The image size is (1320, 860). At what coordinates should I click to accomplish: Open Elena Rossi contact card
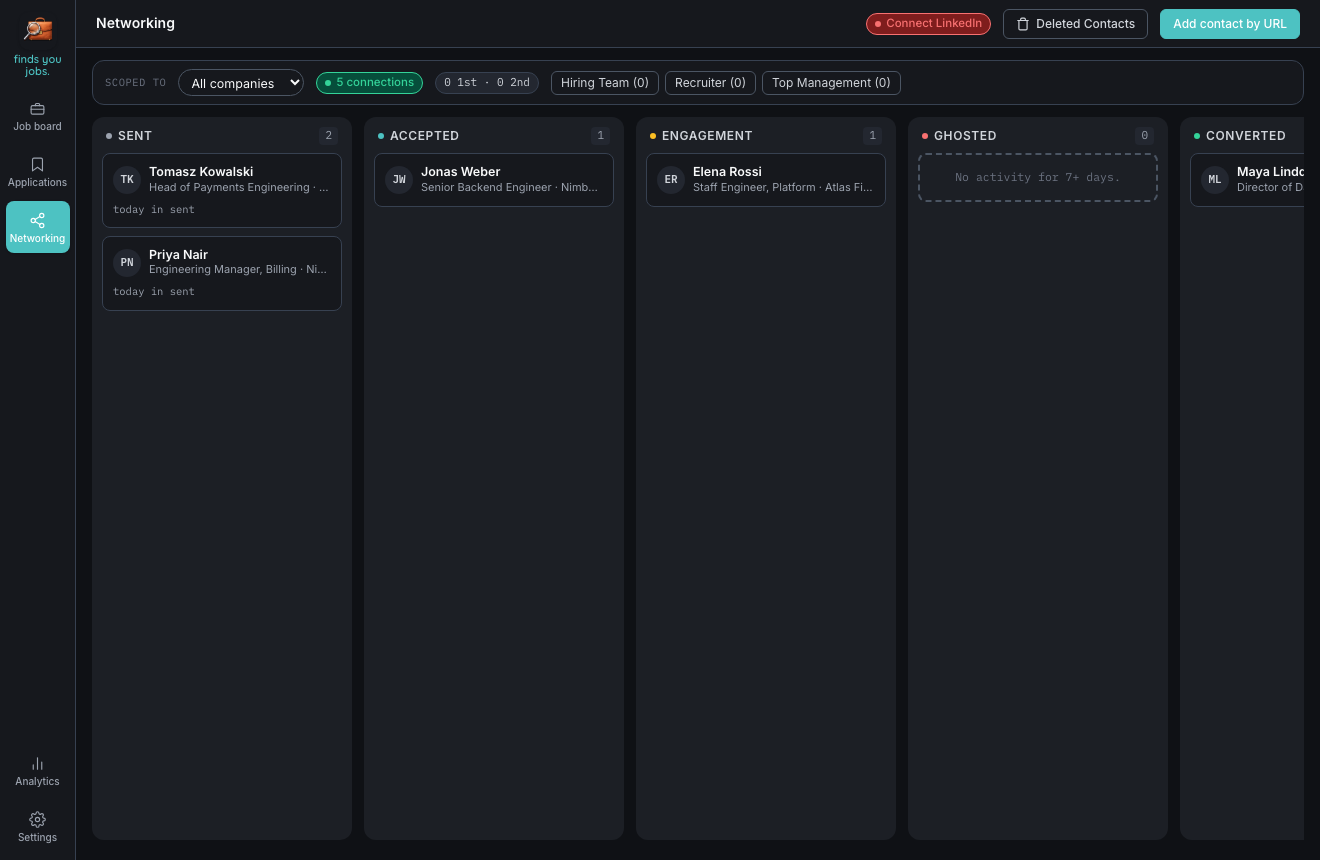click(x=766, y=180)
